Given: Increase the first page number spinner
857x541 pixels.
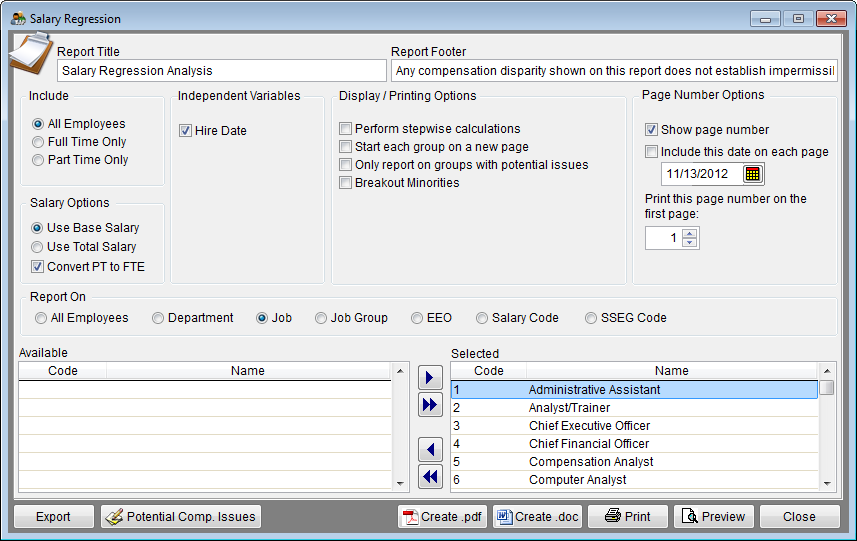Looking at the screenshot, I should [x=690, y=233].
